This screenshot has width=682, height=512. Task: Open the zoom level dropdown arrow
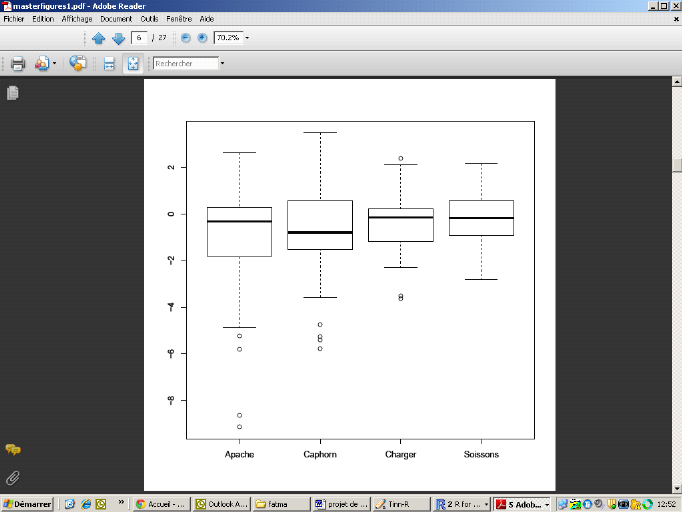tap(247, 38)
